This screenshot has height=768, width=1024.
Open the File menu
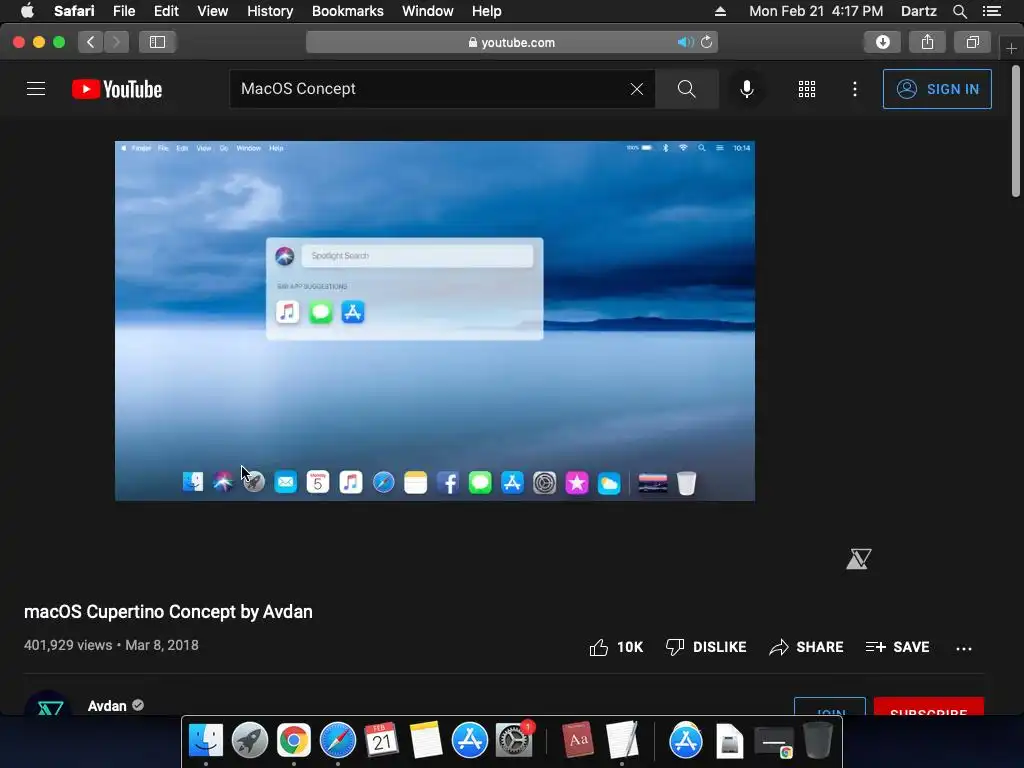coord(123,11)
